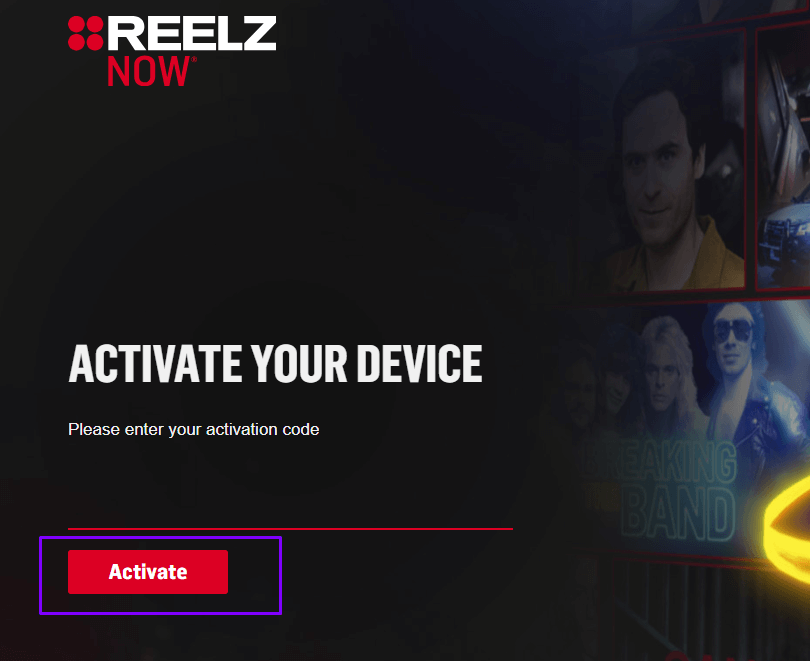Select the red NOW text in logo
The width and height of the screenshot is (810, 661).
point(149,71)
